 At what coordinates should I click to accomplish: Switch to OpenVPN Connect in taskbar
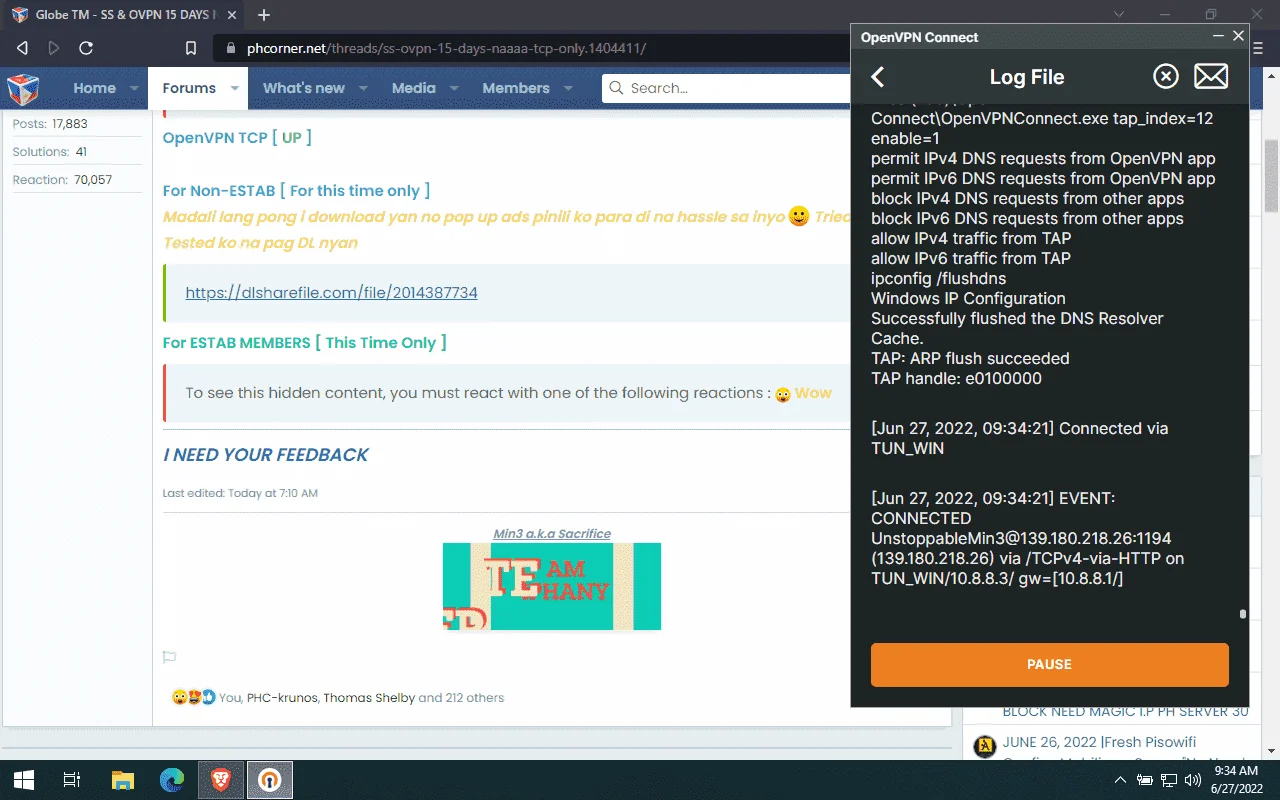tap(270, 780)
